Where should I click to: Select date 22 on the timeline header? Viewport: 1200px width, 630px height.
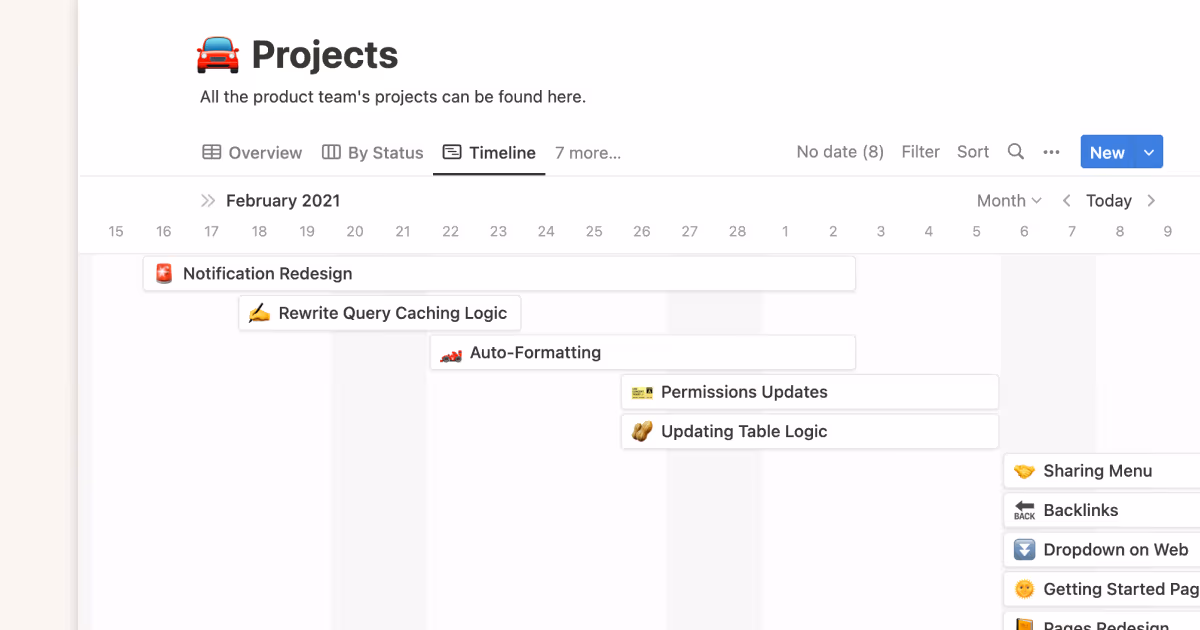pos(450,231)
